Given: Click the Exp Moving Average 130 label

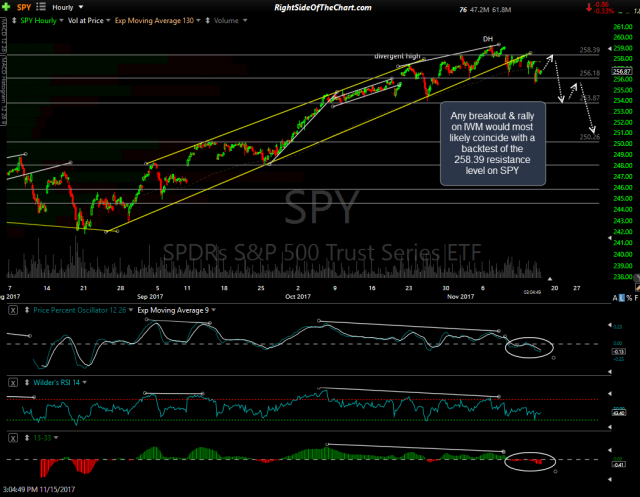Looking at the screenshot, I should (x=154, y=20).
